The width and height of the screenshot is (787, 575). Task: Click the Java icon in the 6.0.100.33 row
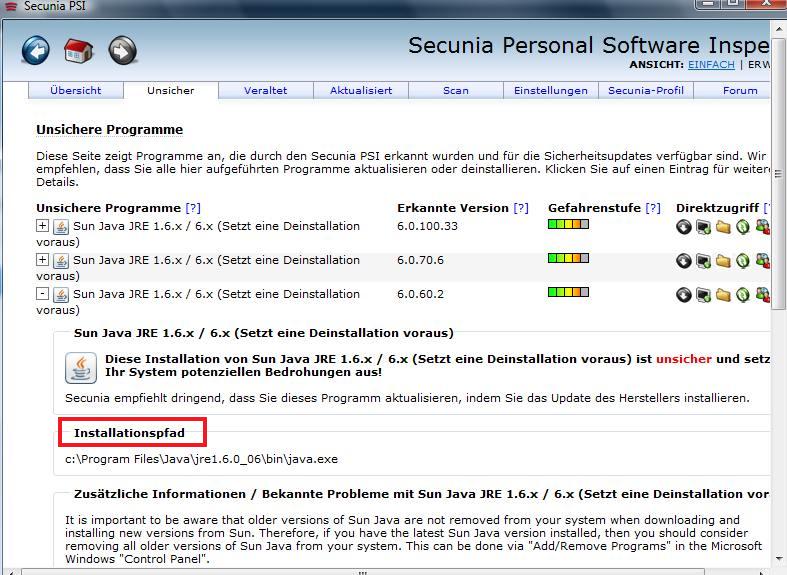click(61, 227)
